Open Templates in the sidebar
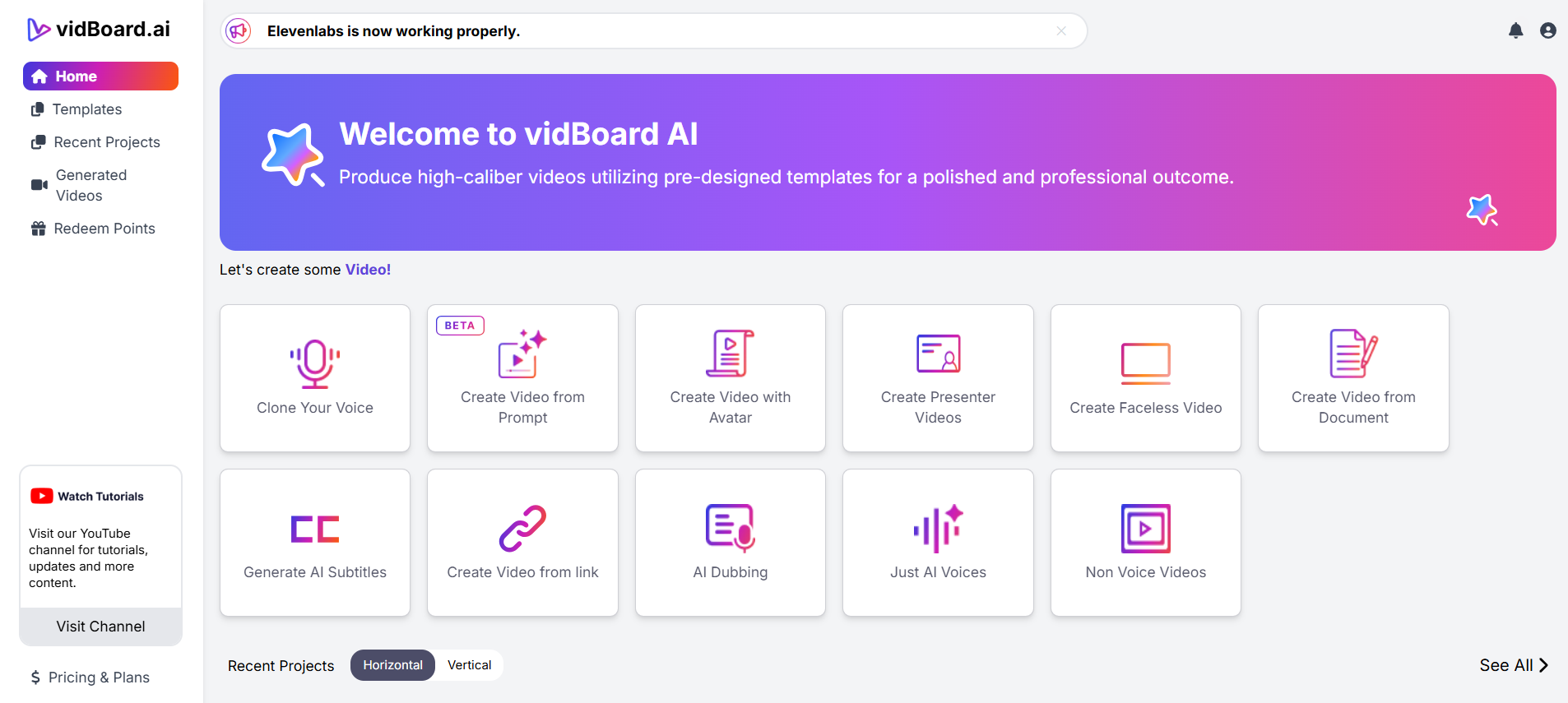Viewport: 1568px width, 703px height. pyautogui.click(x=86, y=109)
